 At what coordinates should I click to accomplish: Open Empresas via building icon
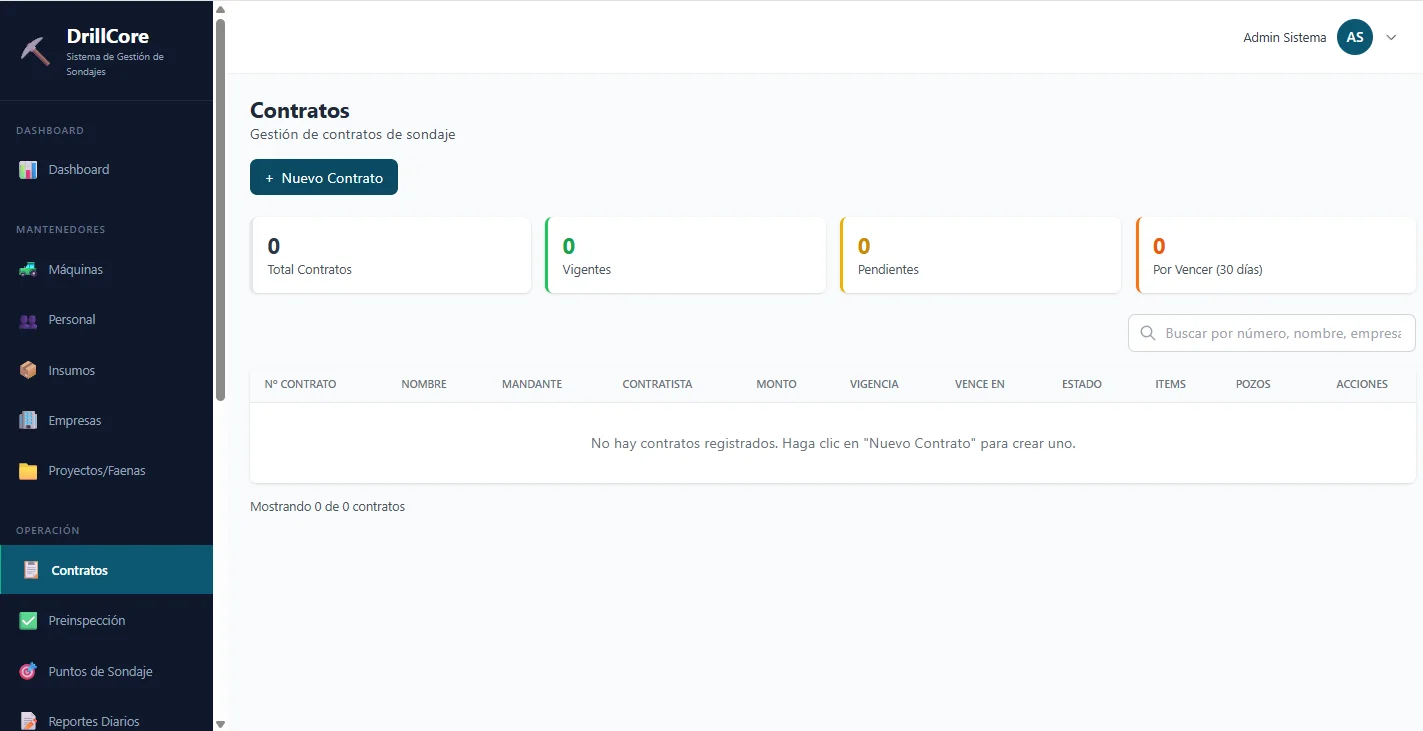28,421
